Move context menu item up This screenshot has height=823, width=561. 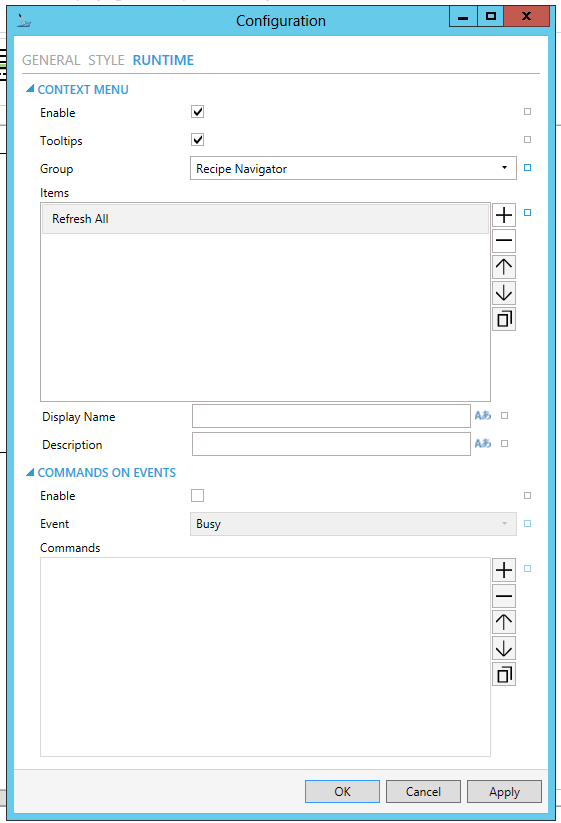pyautogui.click(x=504, y=267)
